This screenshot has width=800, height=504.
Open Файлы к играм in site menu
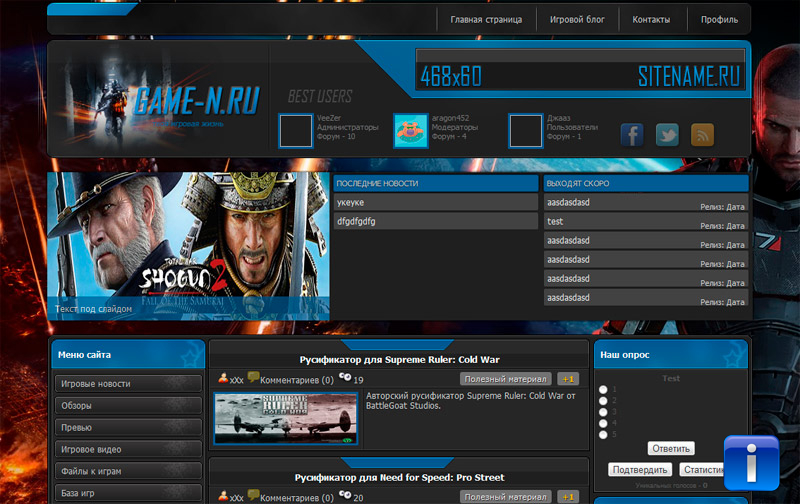pos(128,471)
